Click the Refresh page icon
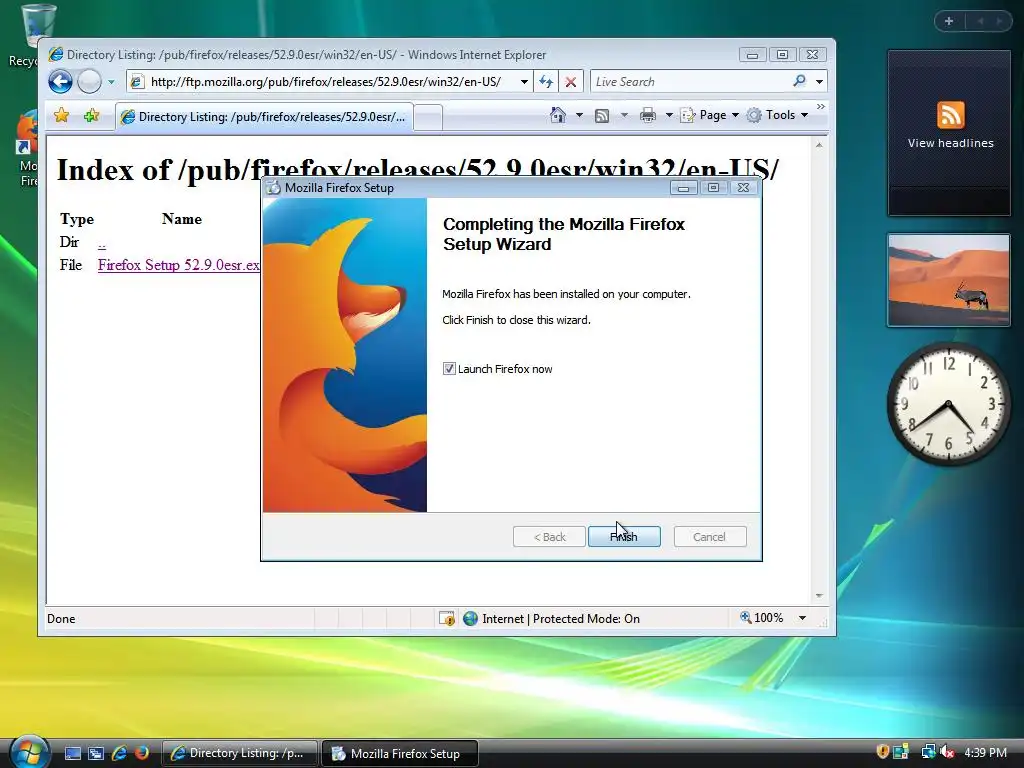This screenshot has width=1024, height=768. tap(546, 82)
